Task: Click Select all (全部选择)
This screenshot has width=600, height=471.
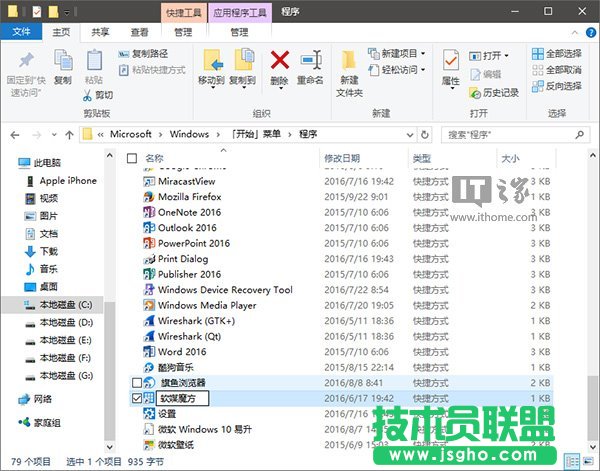Action: [556, 54]
